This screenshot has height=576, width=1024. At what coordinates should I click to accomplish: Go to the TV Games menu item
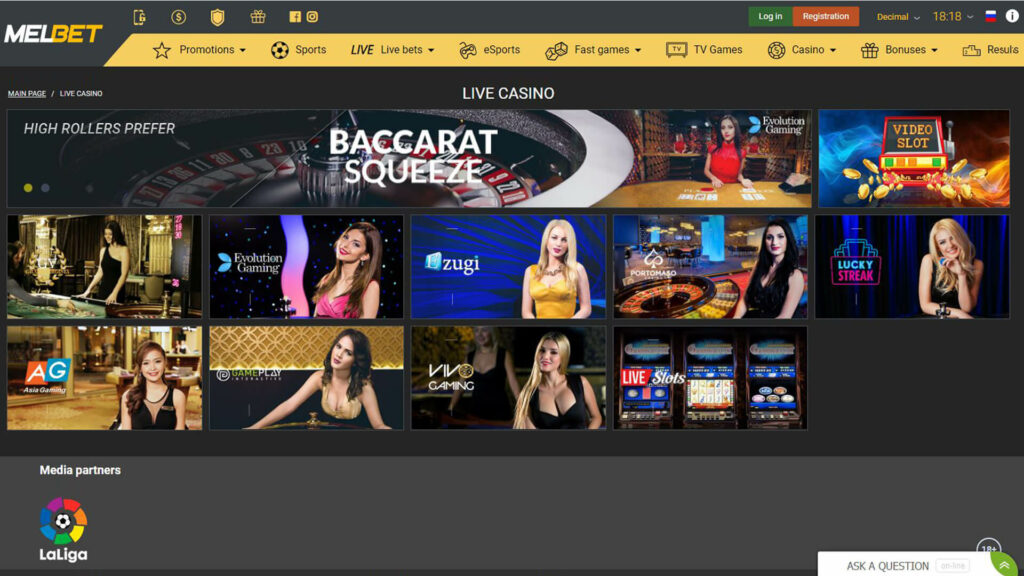(718, 50)
